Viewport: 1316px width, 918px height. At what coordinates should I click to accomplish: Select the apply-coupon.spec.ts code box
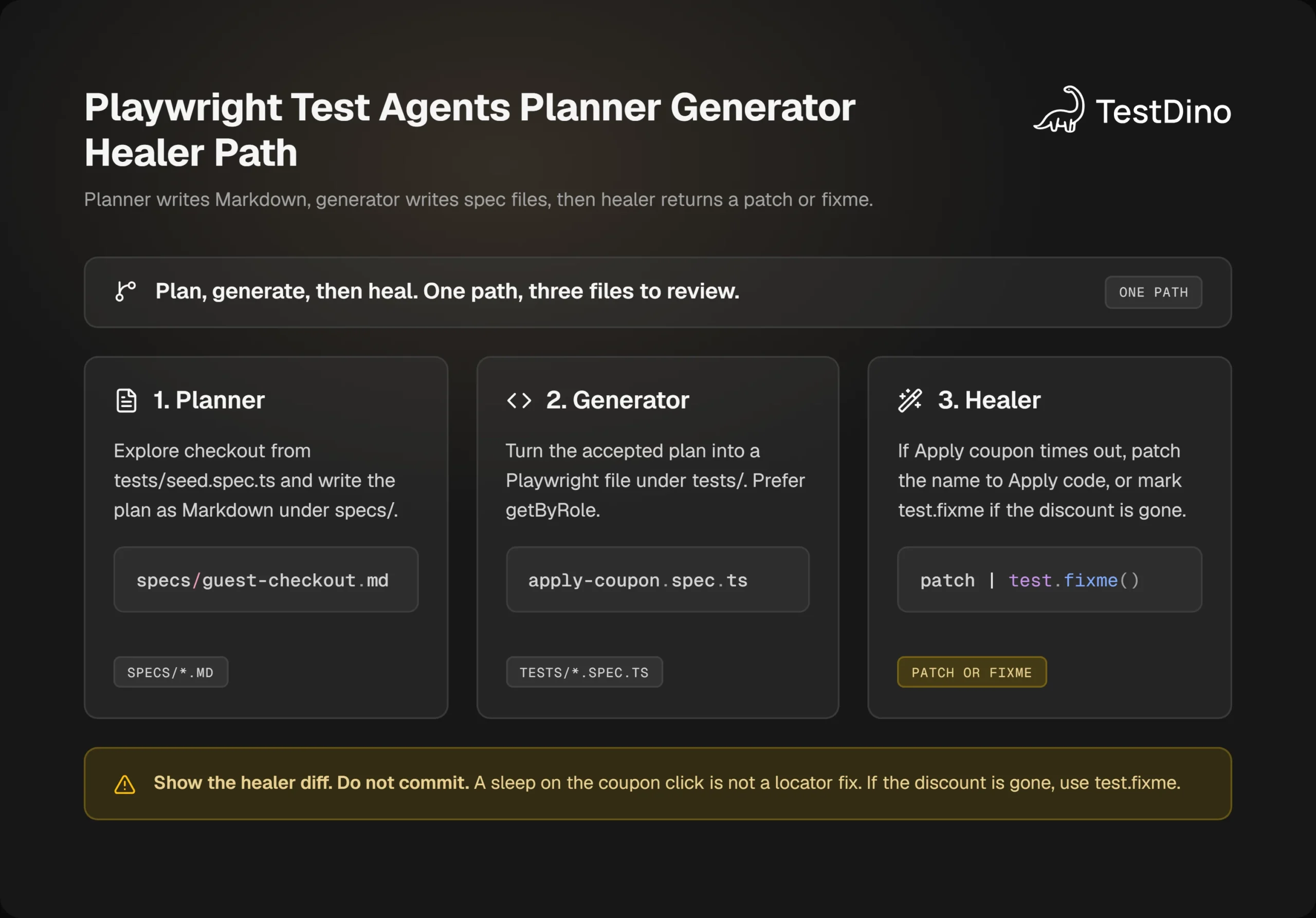coord(657,579)
